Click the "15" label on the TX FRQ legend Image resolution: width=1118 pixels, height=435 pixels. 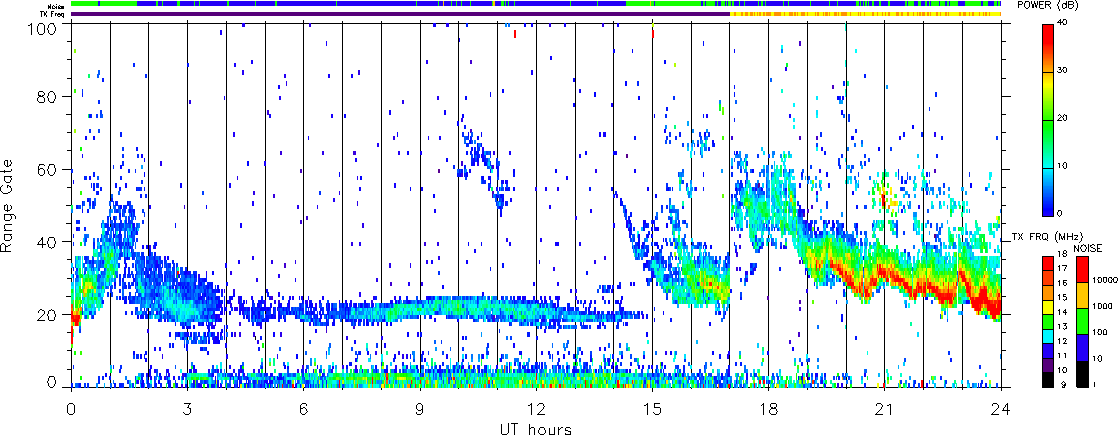(x=1062, y=297)
